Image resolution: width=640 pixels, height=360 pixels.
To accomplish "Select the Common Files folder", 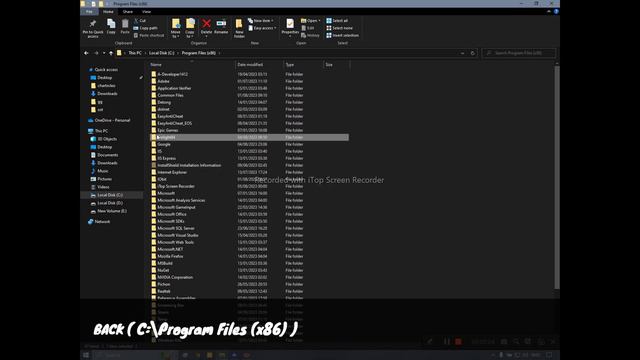I will [x=249, y=95].
